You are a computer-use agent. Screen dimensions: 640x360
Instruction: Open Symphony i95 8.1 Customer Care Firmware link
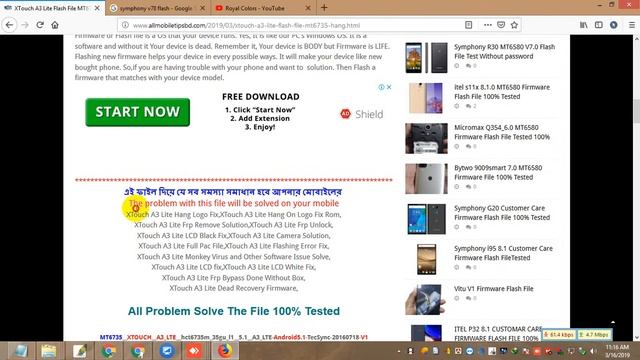point(503,253)
